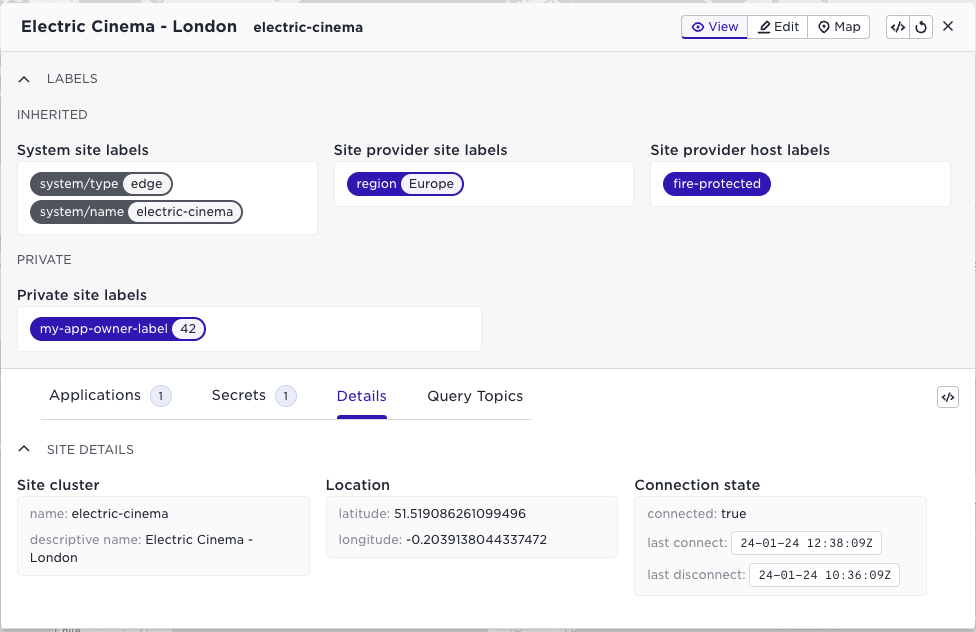
Task: Switch to View mode
Action: pyautogui.click(x=714, y=27)
